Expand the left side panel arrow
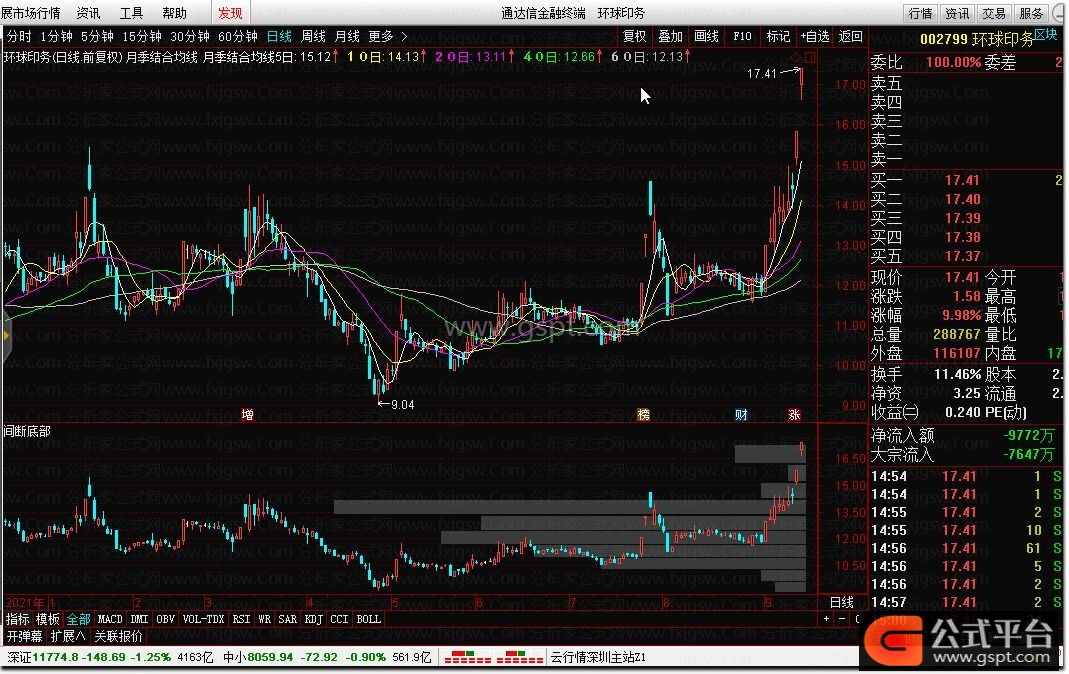The height and width of the screenshot is (674, 1069). (6, 335)
